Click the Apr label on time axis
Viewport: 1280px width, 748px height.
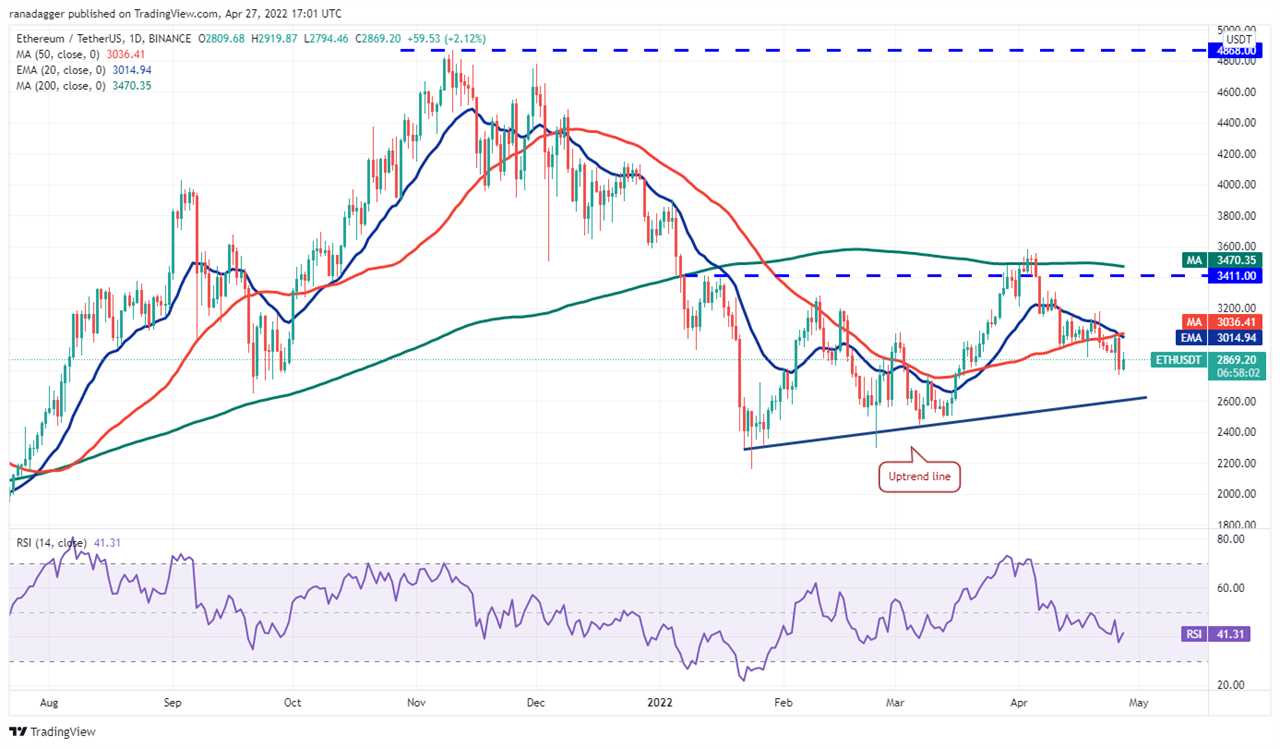click(1017, 703)
